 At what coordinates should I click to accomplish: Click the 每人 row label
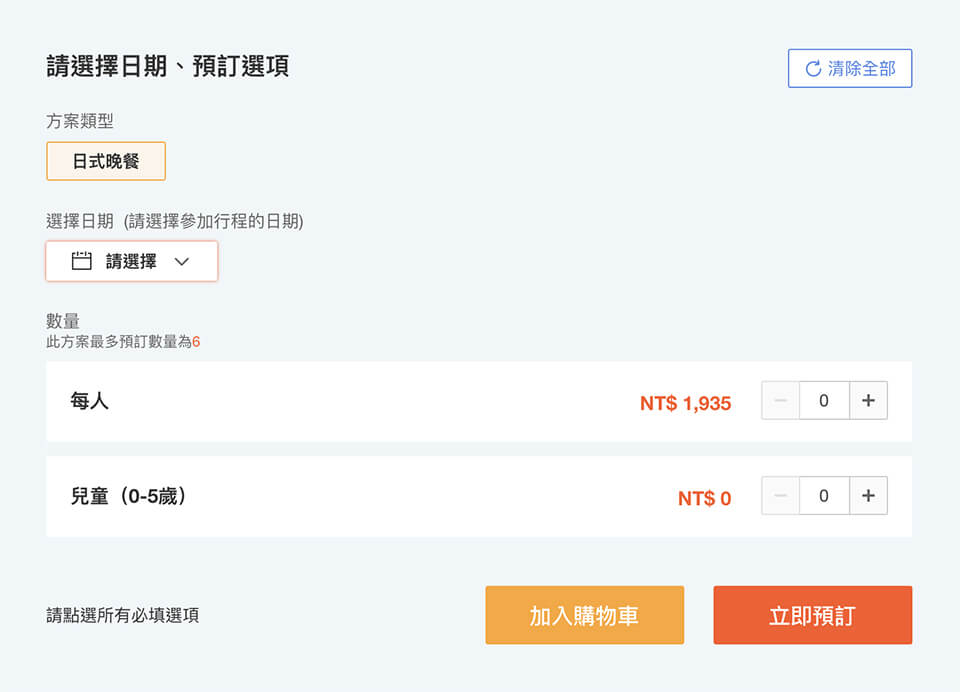89,401
